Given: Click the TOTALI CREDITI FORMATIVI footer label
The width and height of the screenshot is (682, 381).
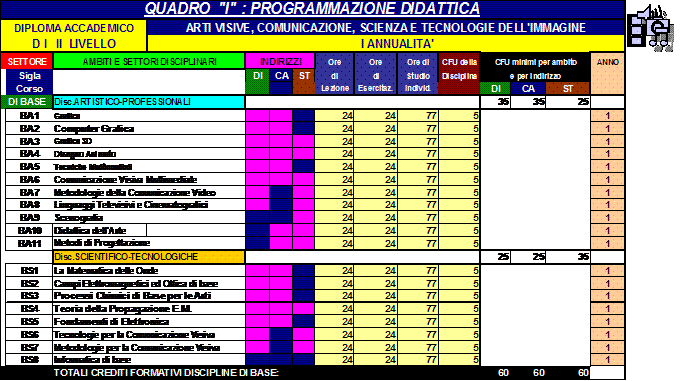Looking at the screenshot, I should pyautogui.click(x=166, y=373).
